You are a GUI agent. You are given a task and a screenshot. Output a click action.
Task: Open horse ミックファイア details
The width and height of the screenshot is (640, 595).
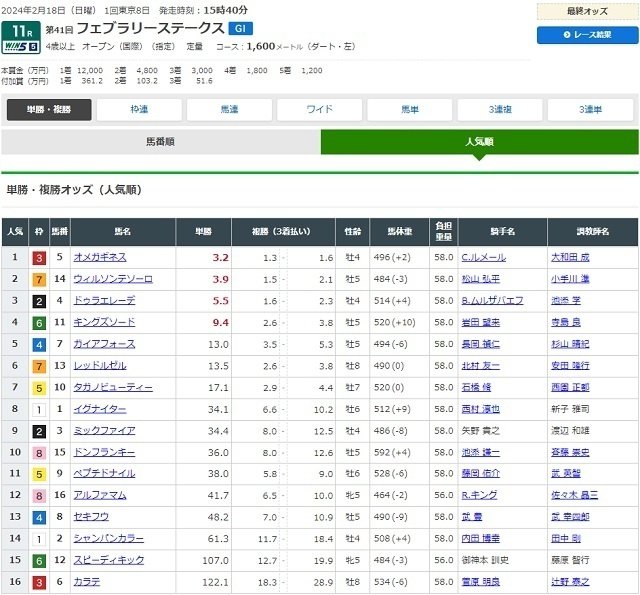point(104,431)
